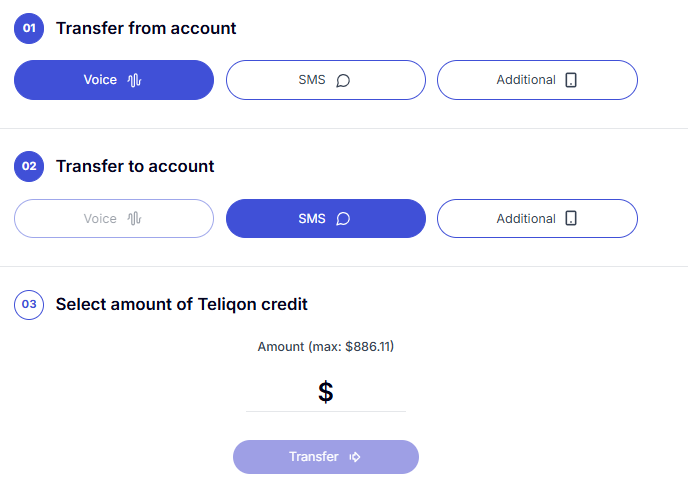Click the dollar sign in the amount field

(325, 392)
